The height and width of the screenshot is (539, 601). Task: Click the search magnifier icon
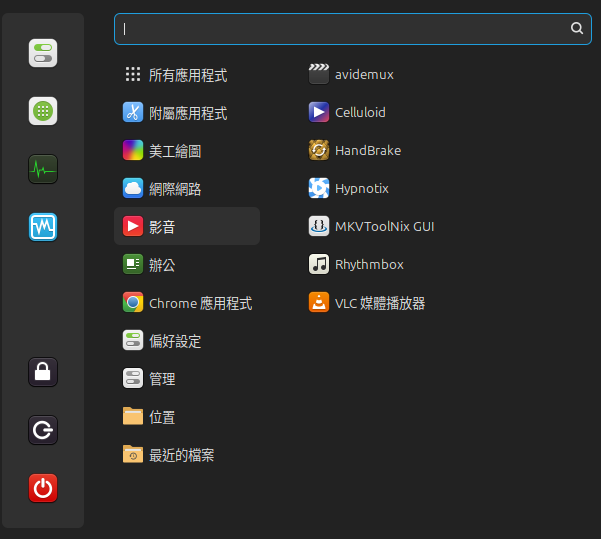(x=577, y=28)
